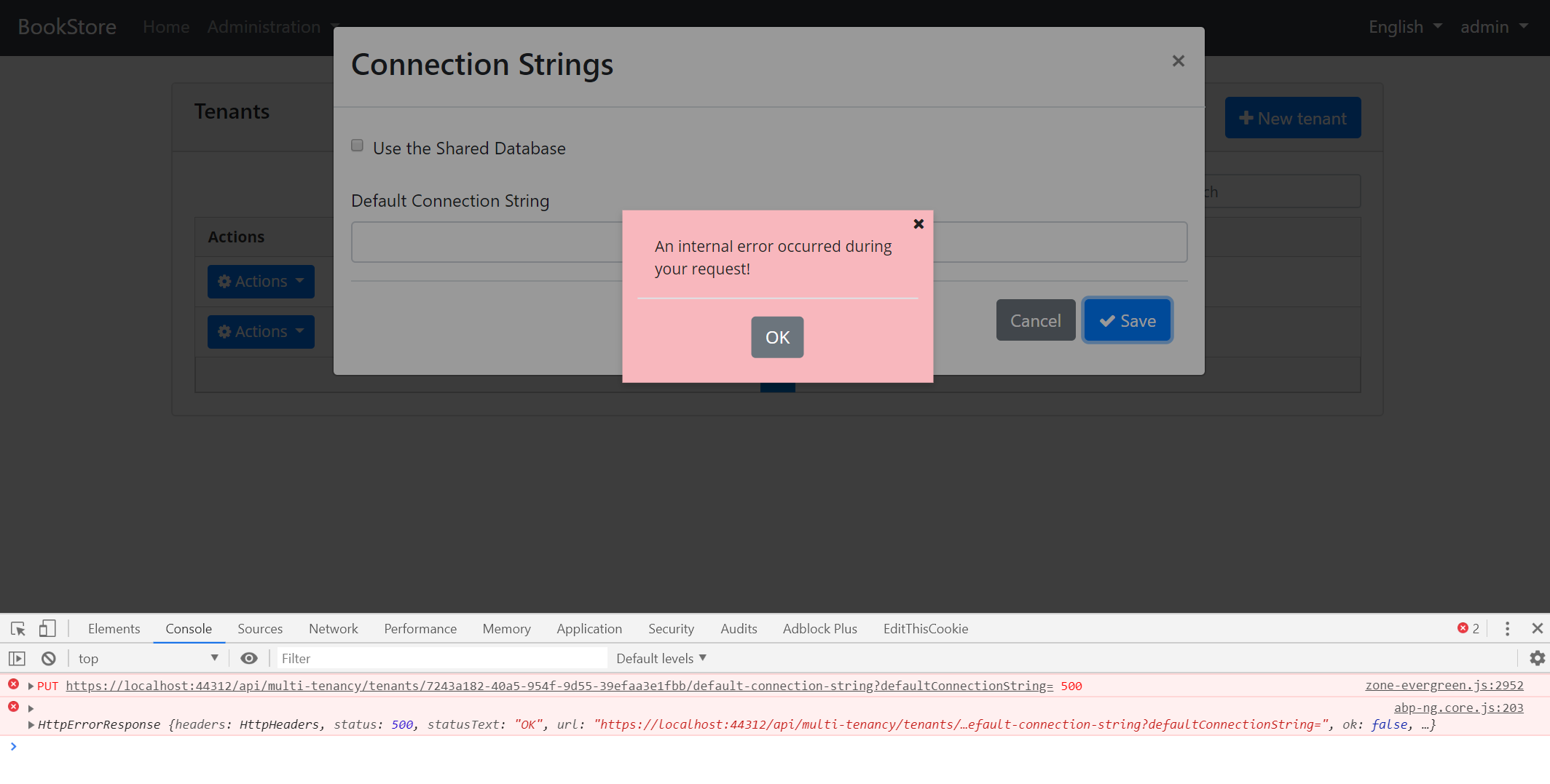The height and width of the screenshot is (784, 1550).
Task: Enable Use the Shared Database
Action: pos(357,145)
